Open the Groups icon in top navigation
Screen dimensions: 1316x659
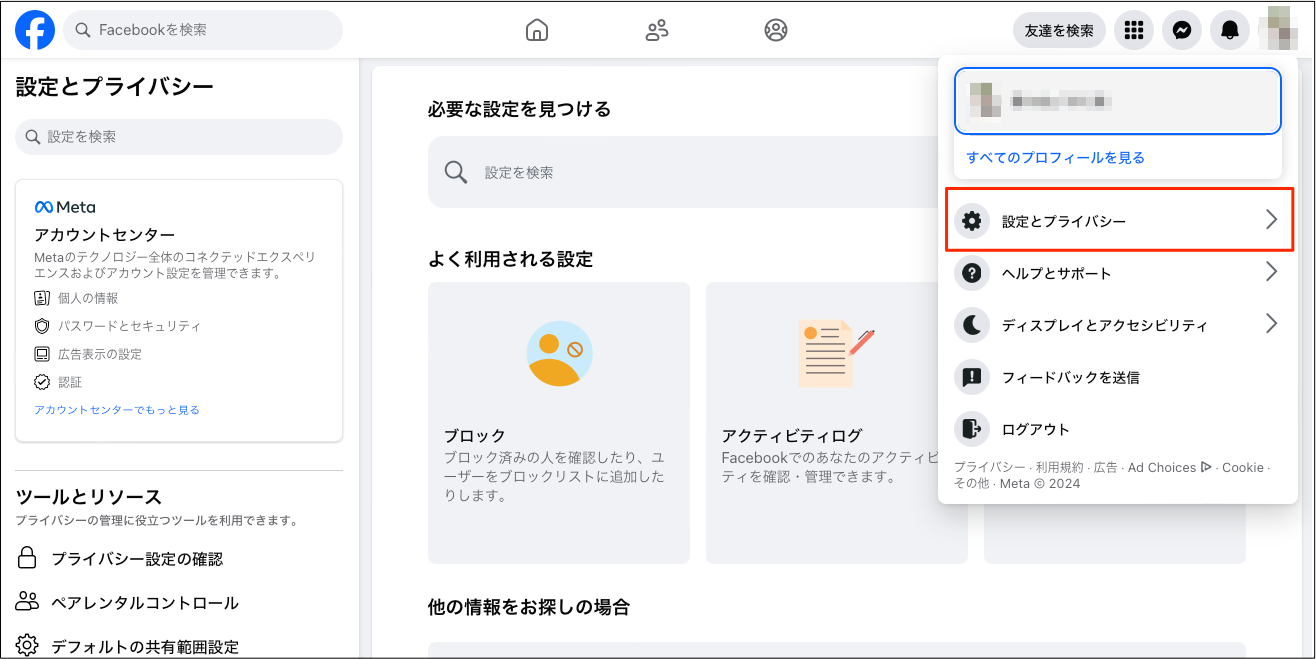click(x=776, y=30)
